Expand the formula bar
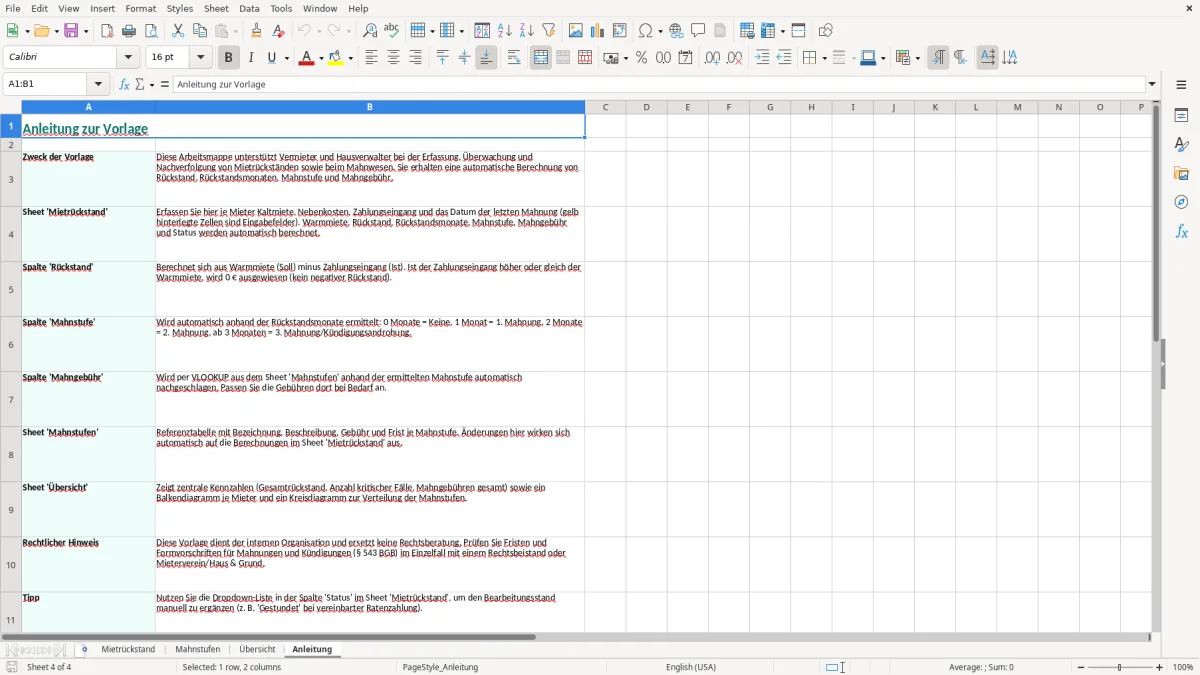 1152,85
